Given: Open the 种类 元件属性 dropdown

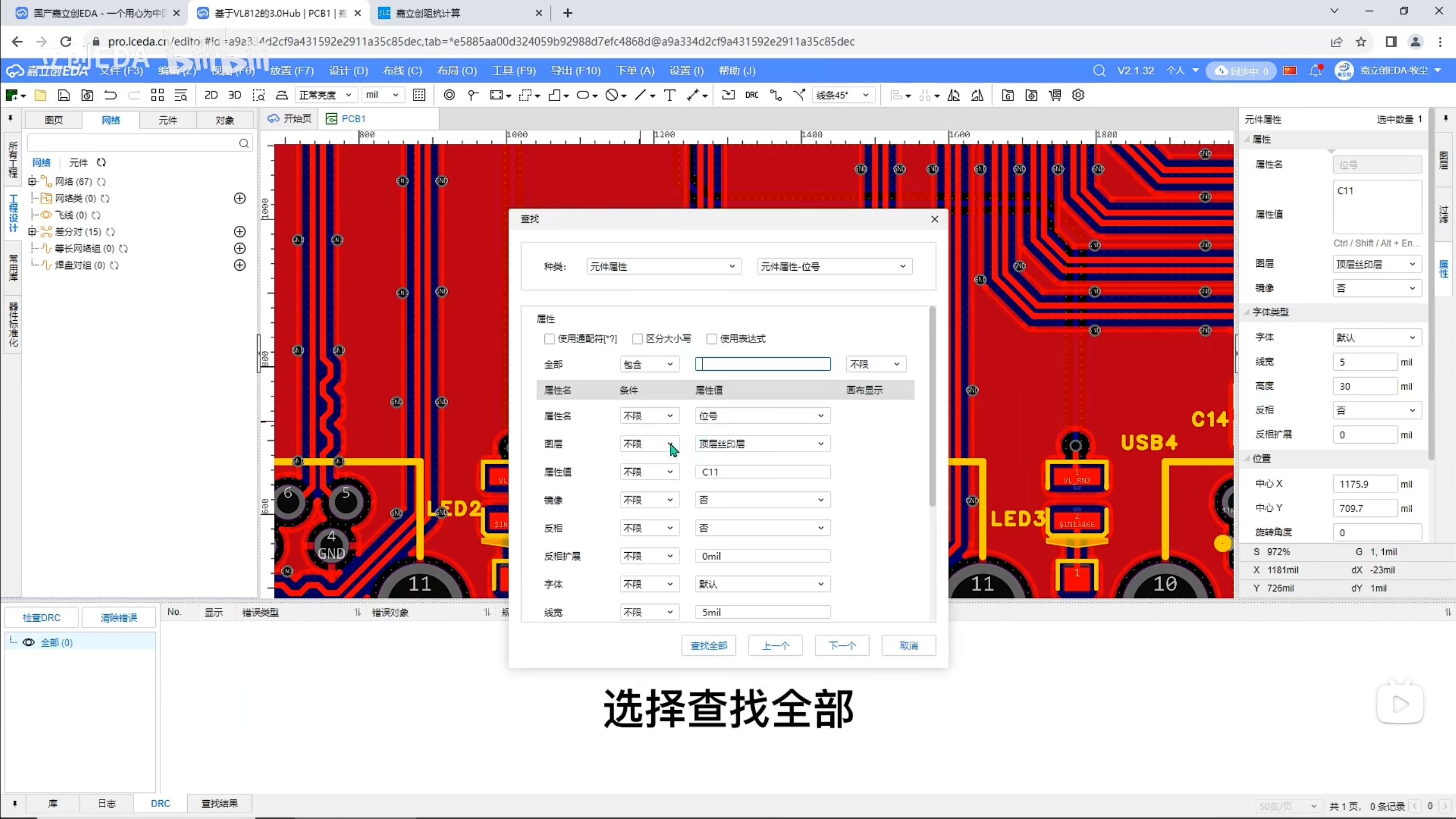Looking at the screenshot, I should (x=663, y=267).
